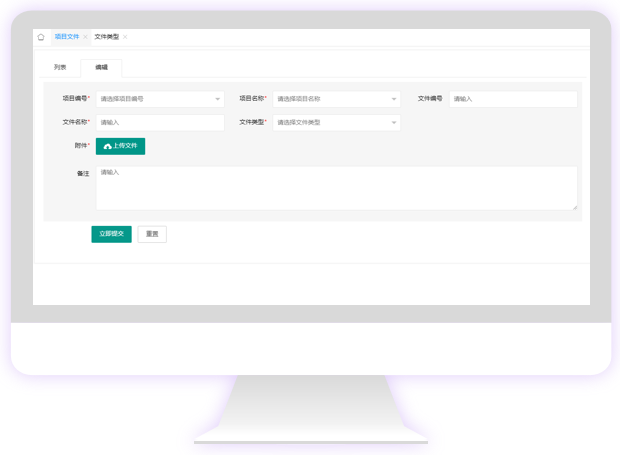Open the 列表 tab
The width and height of the screenshot is (620, 455).
pos(60,68)
